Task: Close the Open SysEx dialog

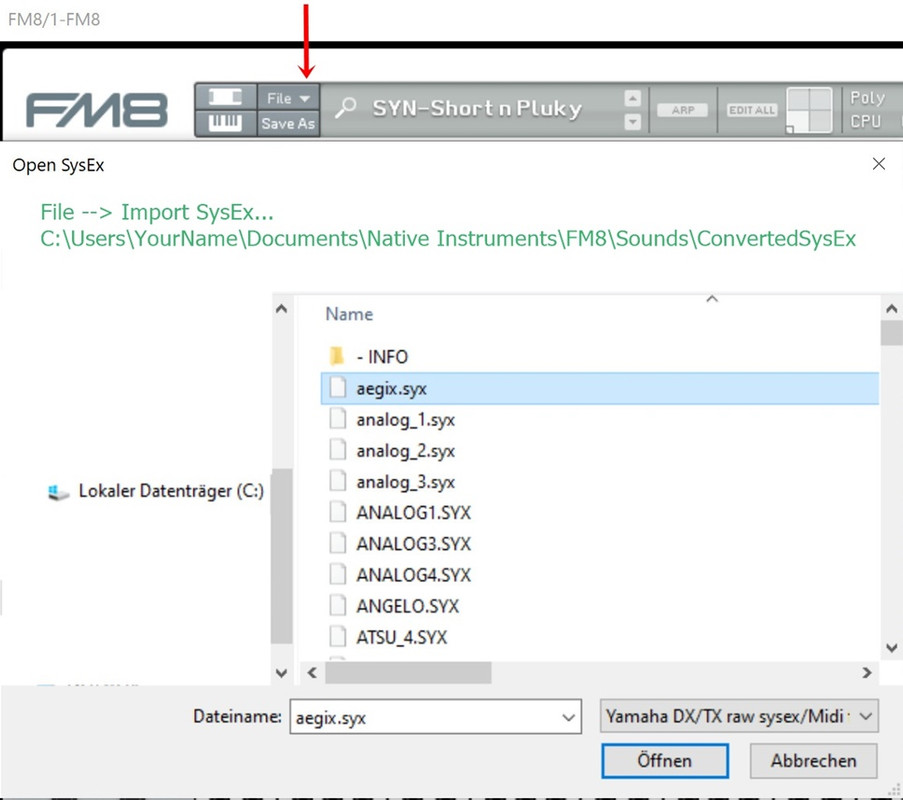Action: (x=878, y=164)
